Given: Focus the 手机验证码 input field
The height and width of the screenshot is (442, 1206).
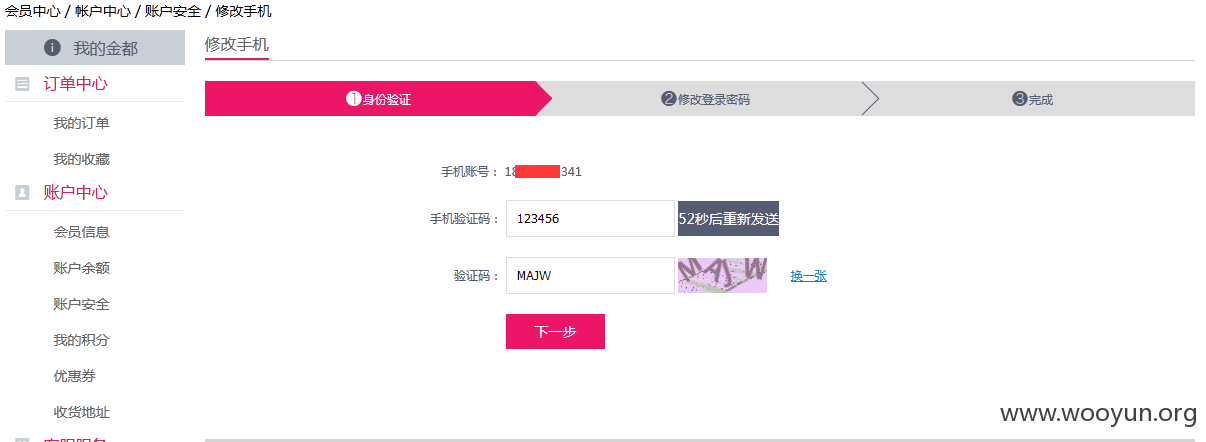Looking at the screenshot, I should [590, 218].
